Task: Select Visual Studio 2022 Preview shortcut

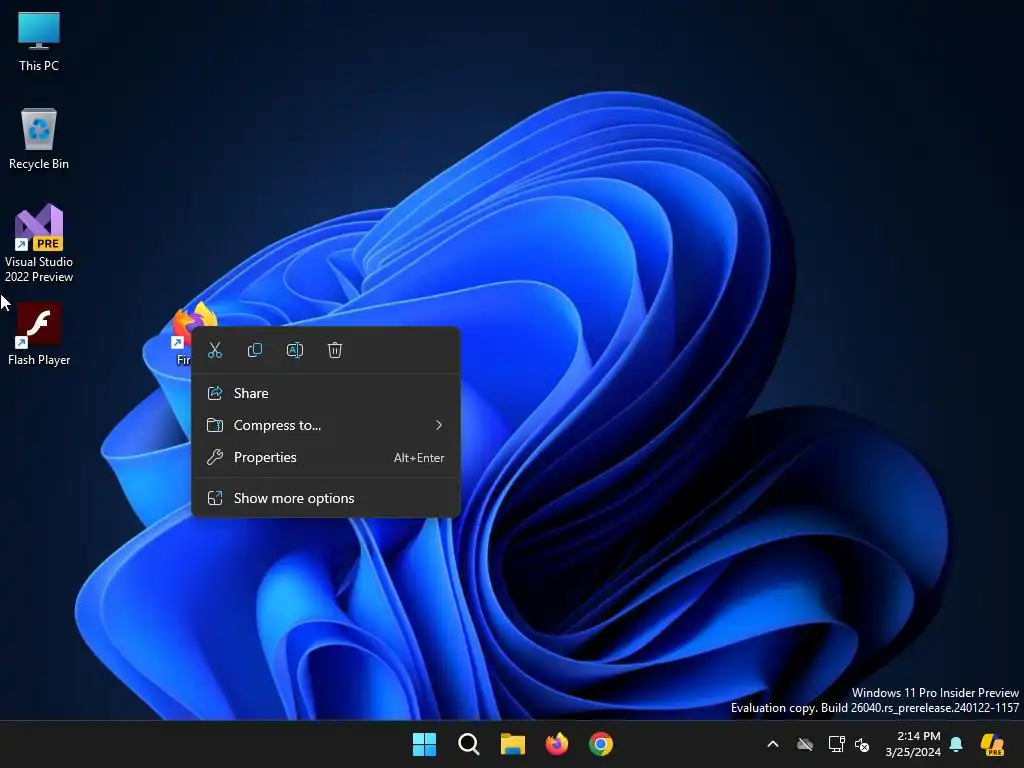Action: (39, 244)
